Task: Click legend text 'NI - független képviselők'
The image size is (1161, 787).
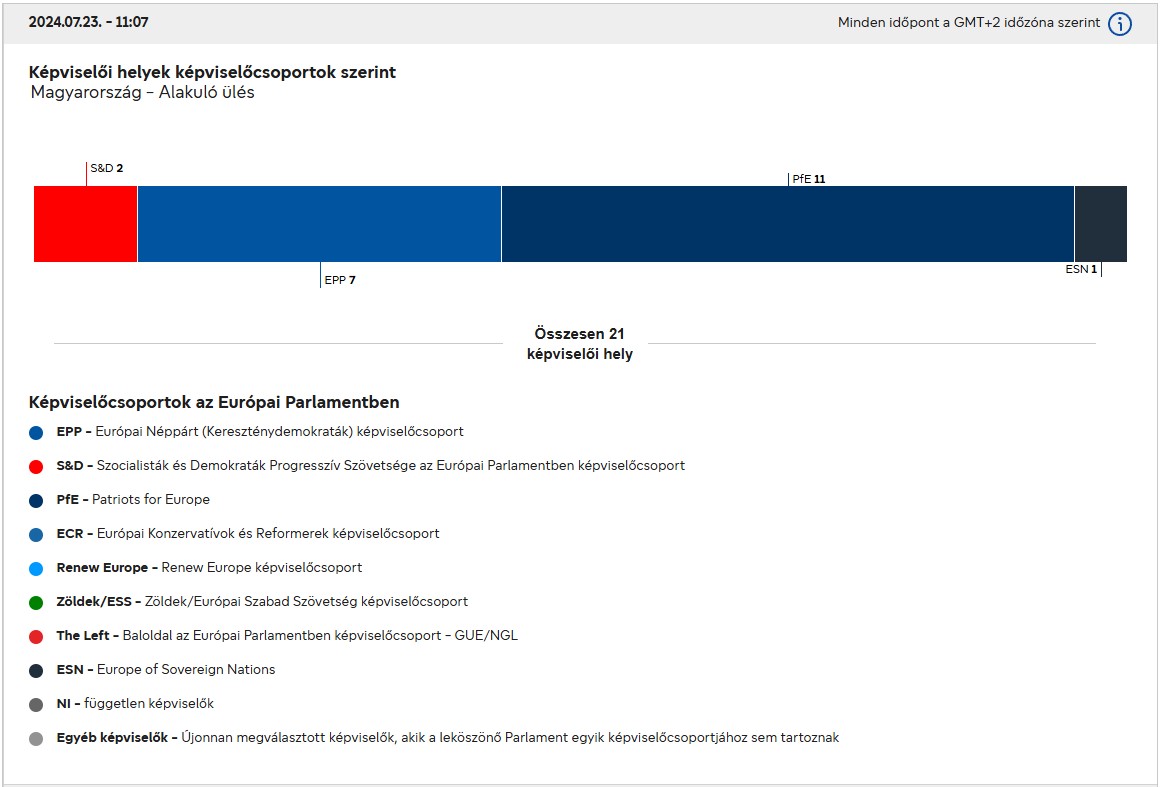Action: (135, 703)
